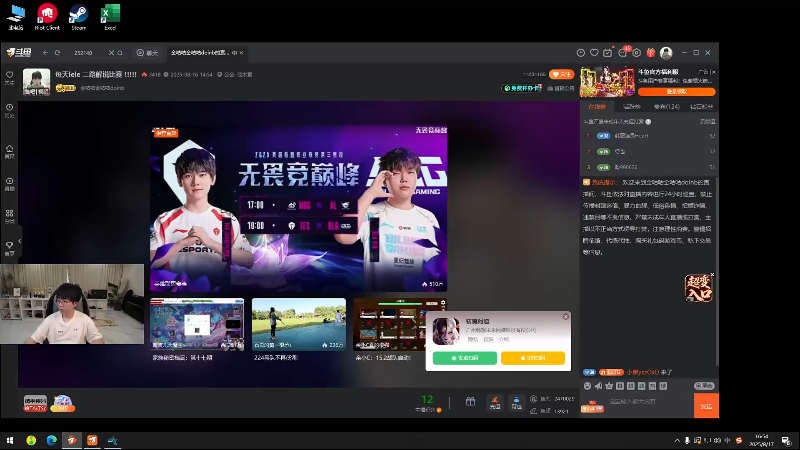Open Windows Start menu
This screenshot has width=800, height=450.
(x=10, y=440)
